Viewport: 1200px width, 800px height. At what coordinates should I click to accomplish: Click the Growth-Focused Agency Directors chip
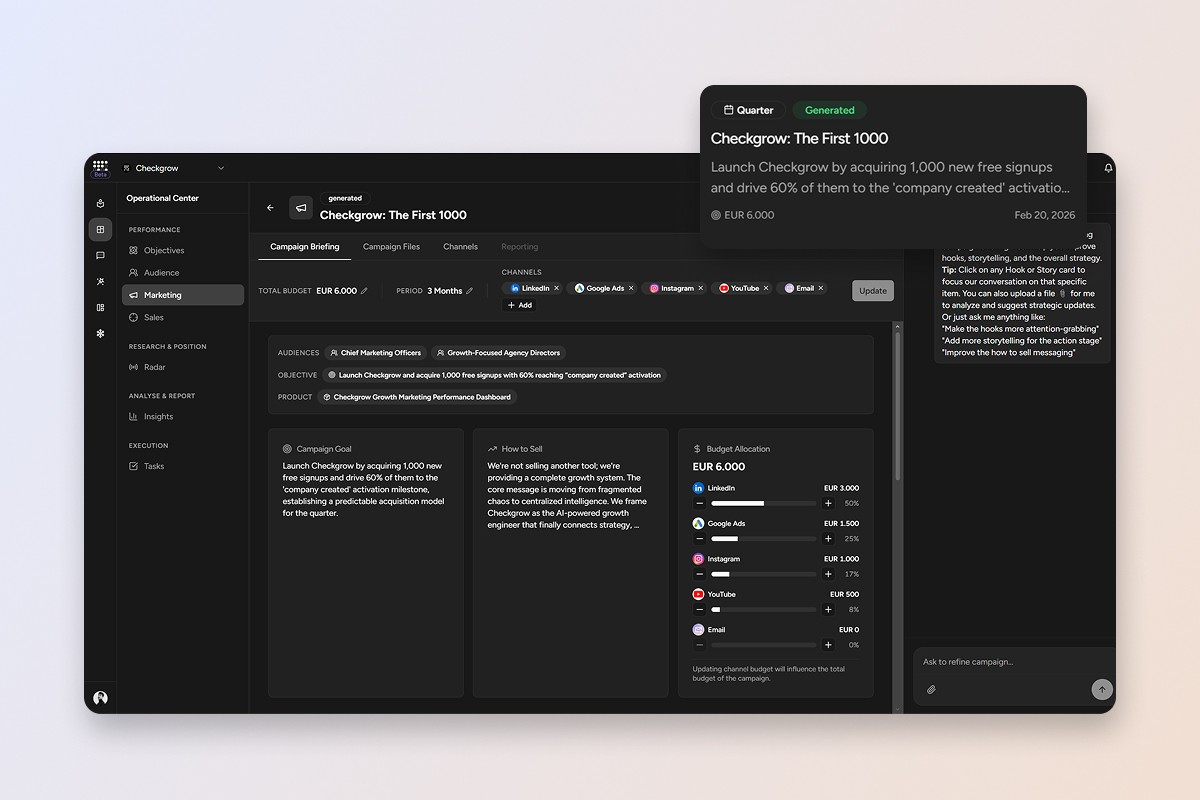tap(498, 353)
